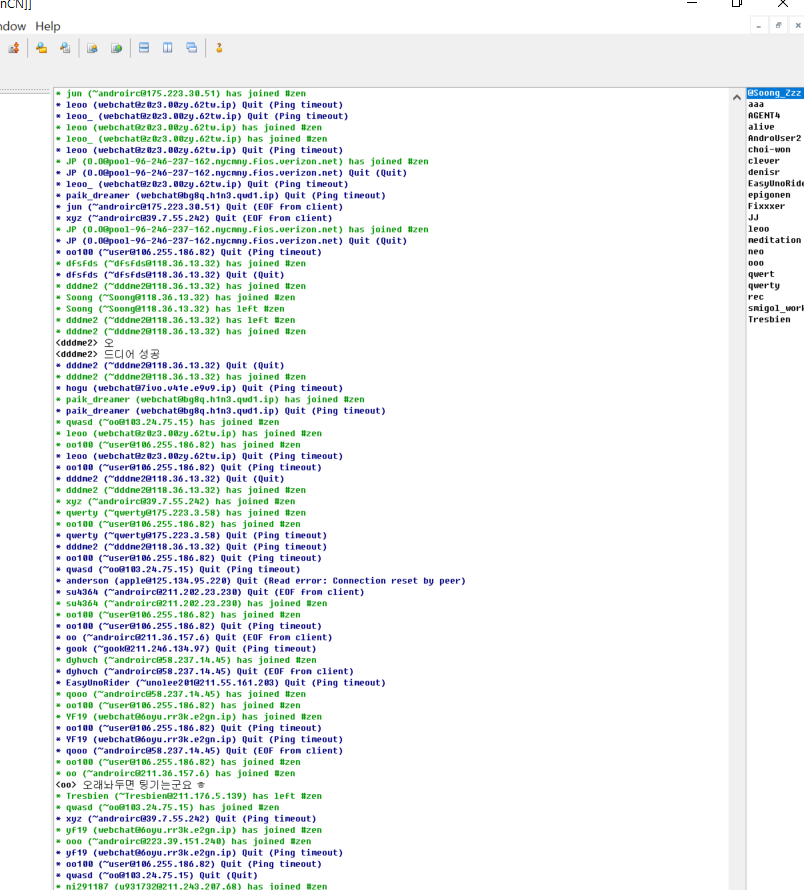This screenshot has width=804, height=890.
Task: Open the notify list icon
Action: tap(92, 48)
